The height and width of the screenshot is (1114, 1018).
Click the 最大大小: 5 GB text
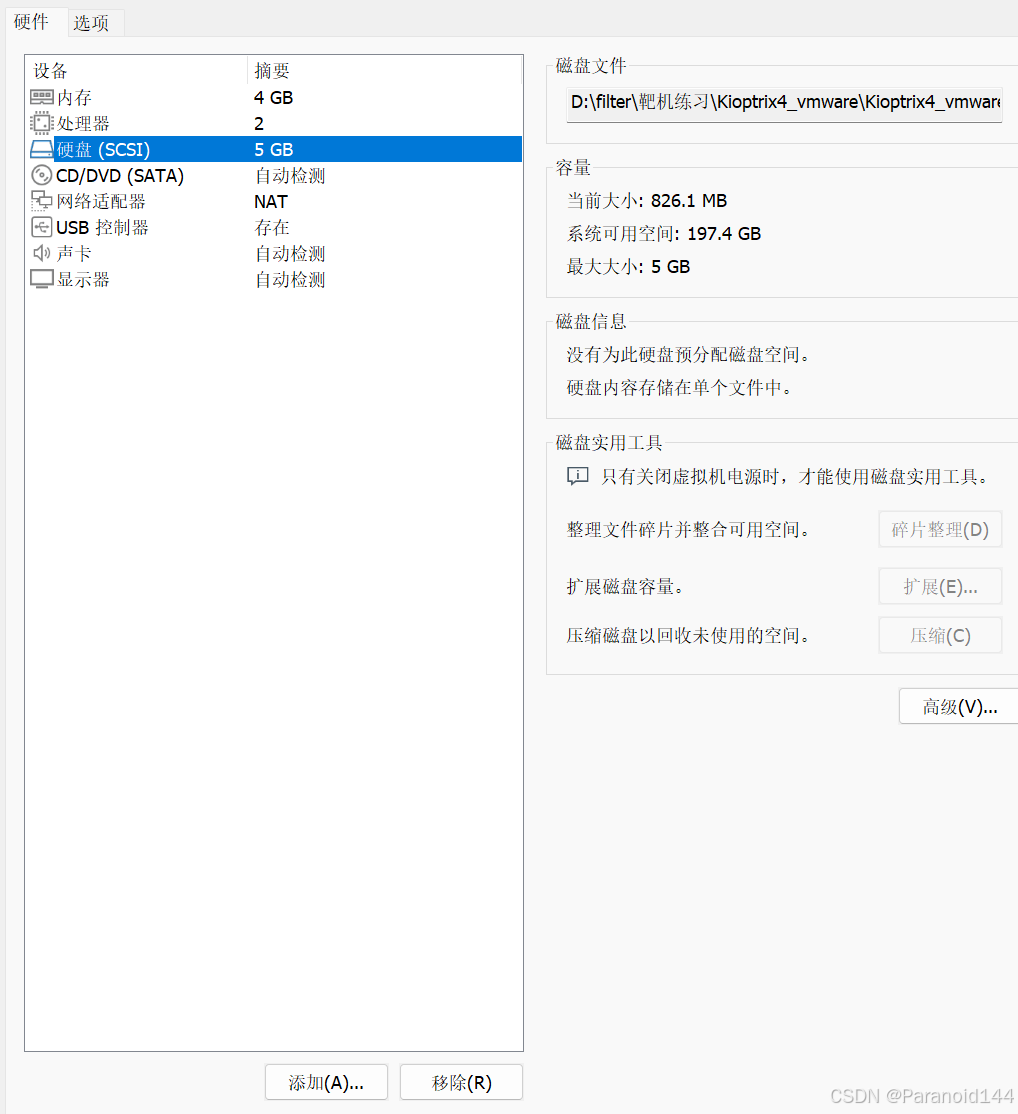[628, 267]
